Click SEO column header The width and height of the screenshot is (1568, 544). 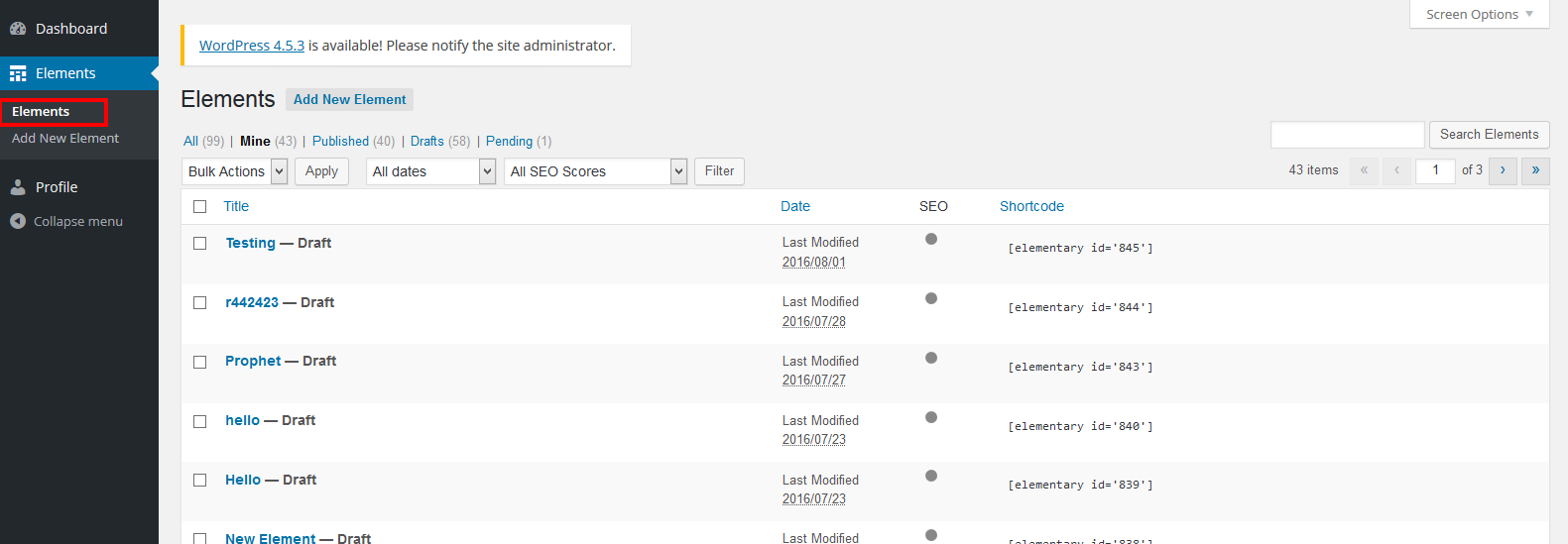(933, 206)
